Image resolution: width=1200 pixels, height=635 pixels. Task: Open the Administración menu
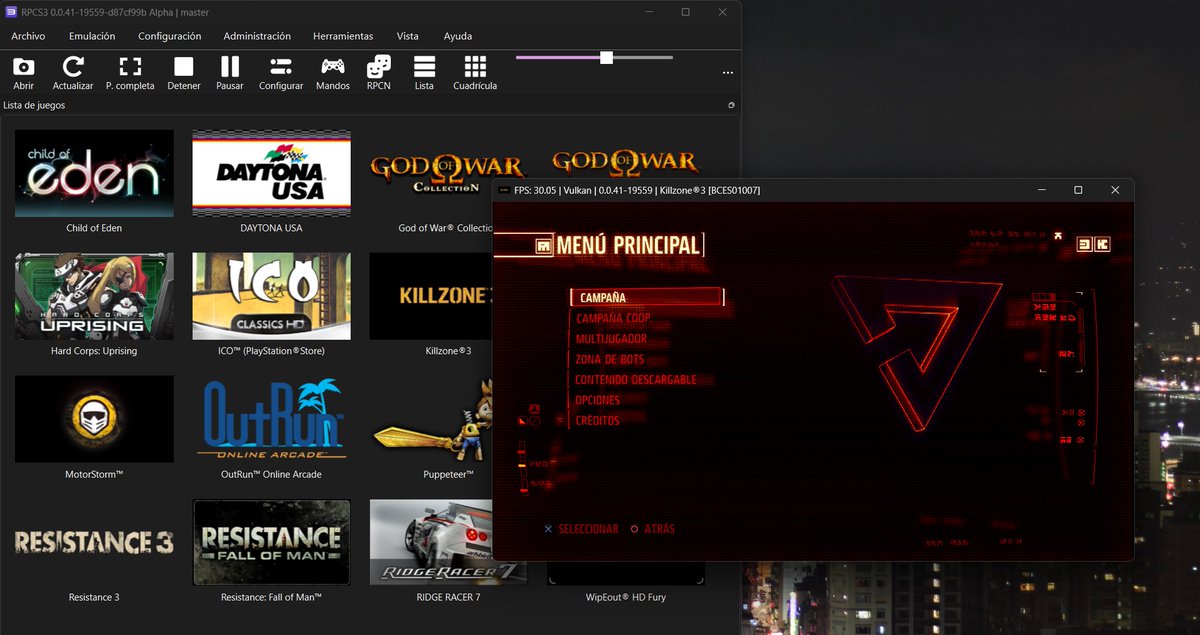tap(257, 36)
